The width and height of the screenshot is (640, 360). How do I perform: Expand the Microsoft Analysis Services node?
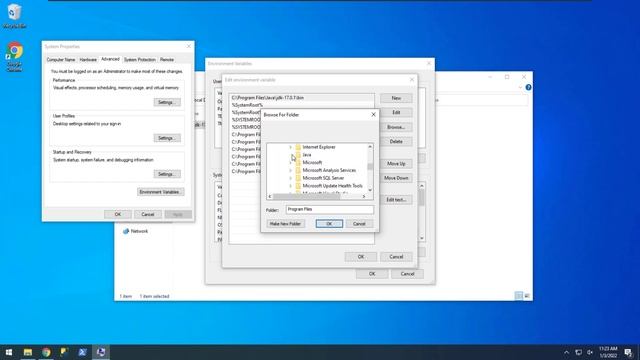click(291, 170)
